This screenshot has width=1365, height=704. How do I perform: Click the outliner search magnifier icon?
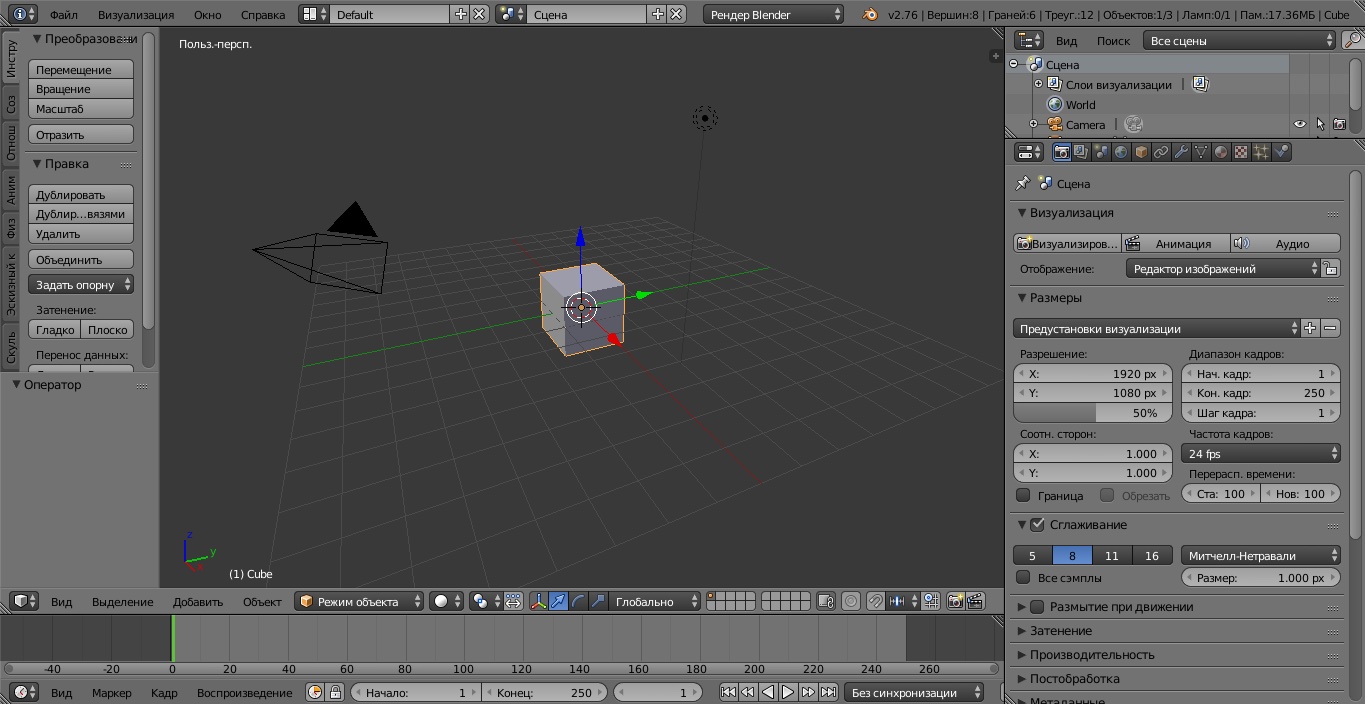tap(1352, 40)
